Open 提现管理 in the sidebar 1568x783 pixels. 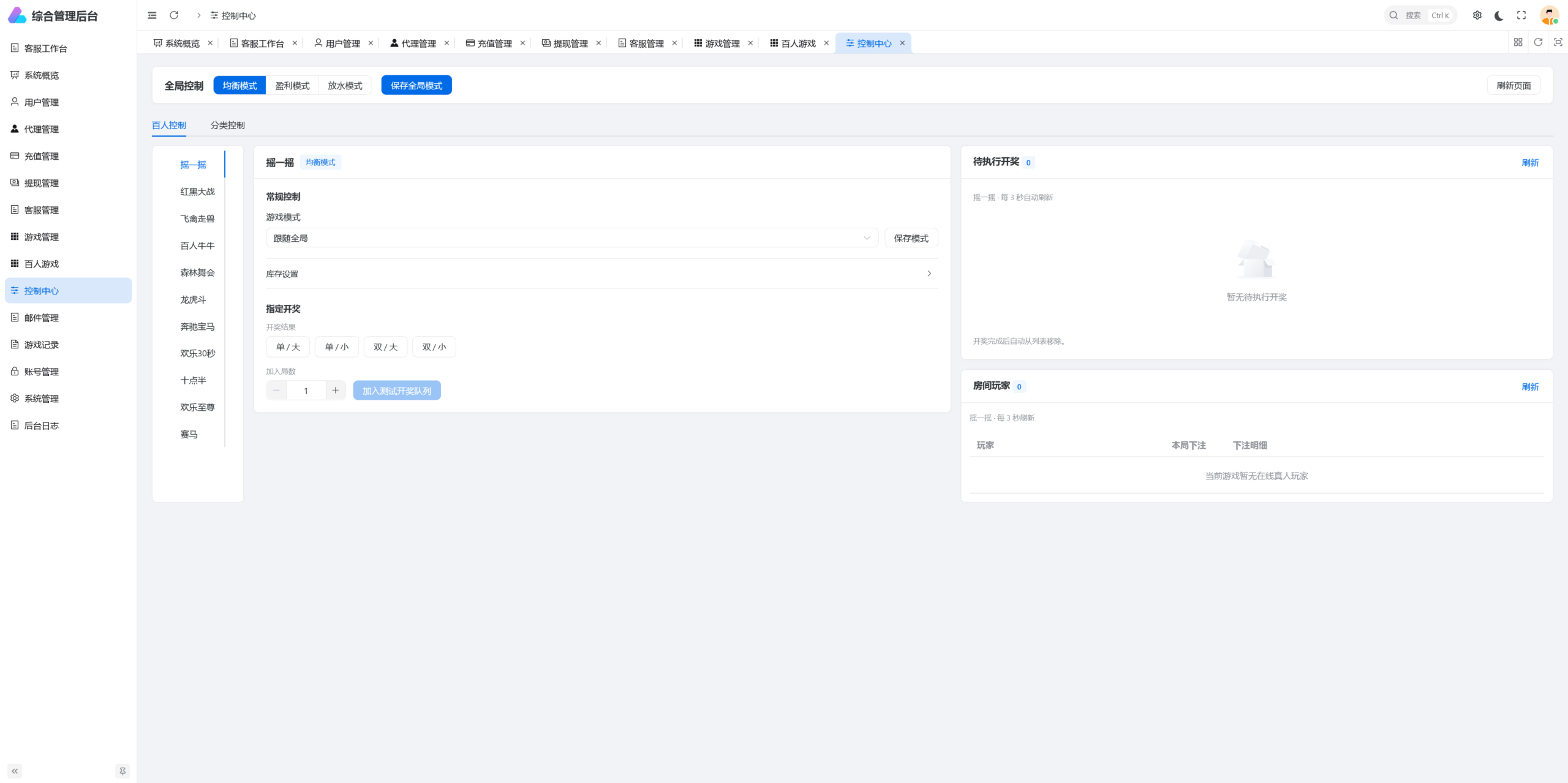[x=68, y=183]
